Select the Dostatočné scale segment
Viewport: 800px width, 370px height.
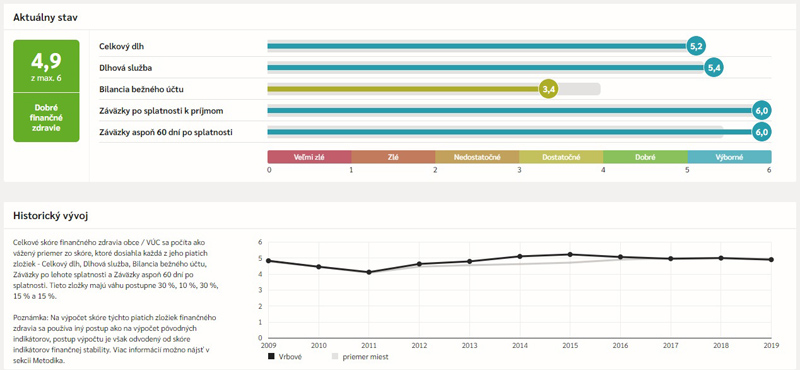pyautogui.click(x=561, y=157)
